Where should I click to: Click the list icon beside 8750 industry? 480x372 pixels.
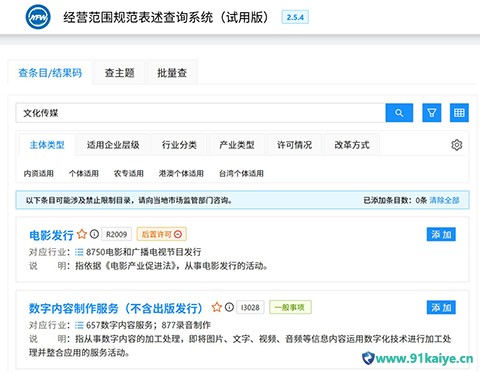pos(79,252)
